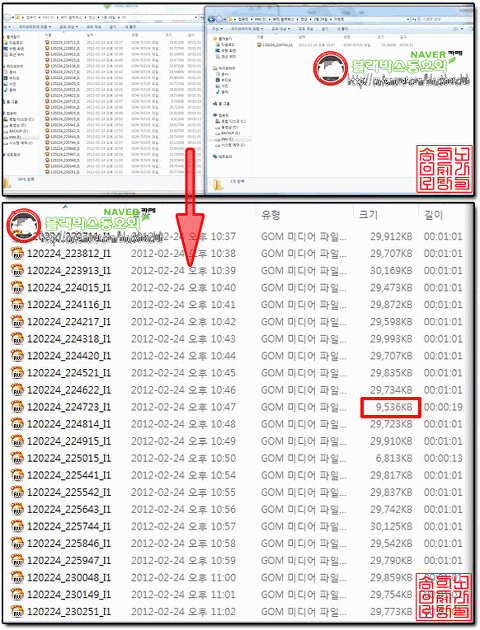Click 굽기 in the right window toolbar
The width and height of the screenshot is (480, 630).
point(325,29)
